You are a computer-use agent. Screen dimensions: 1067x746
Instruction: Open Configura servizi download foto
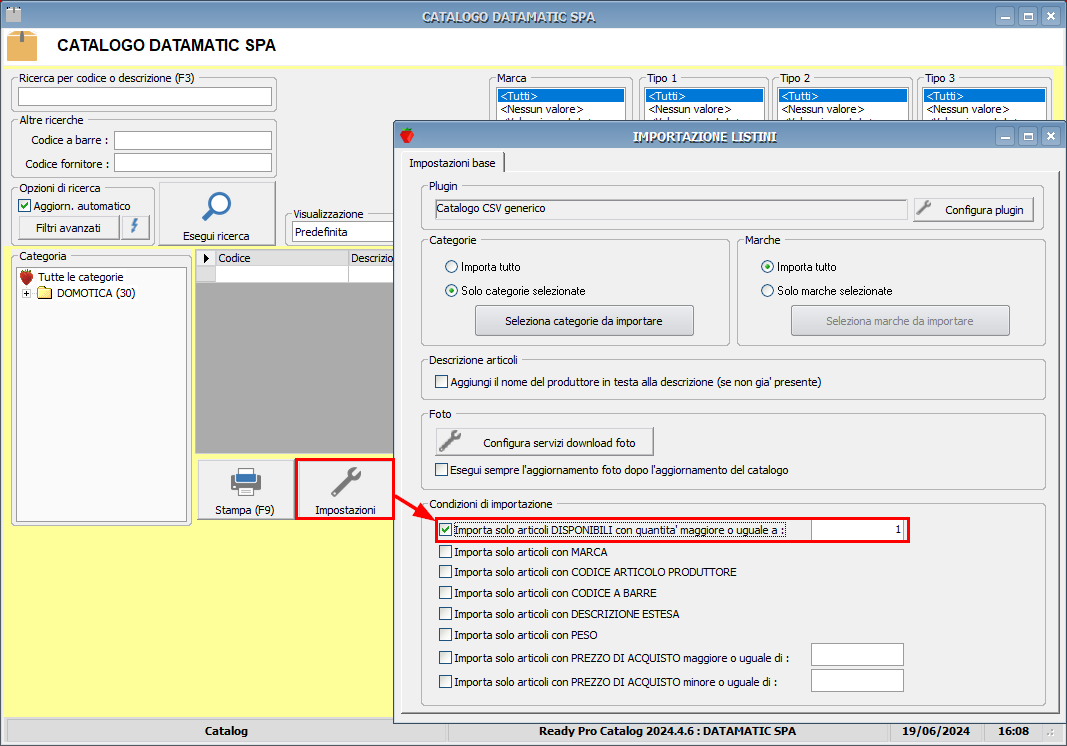(544, 442)
